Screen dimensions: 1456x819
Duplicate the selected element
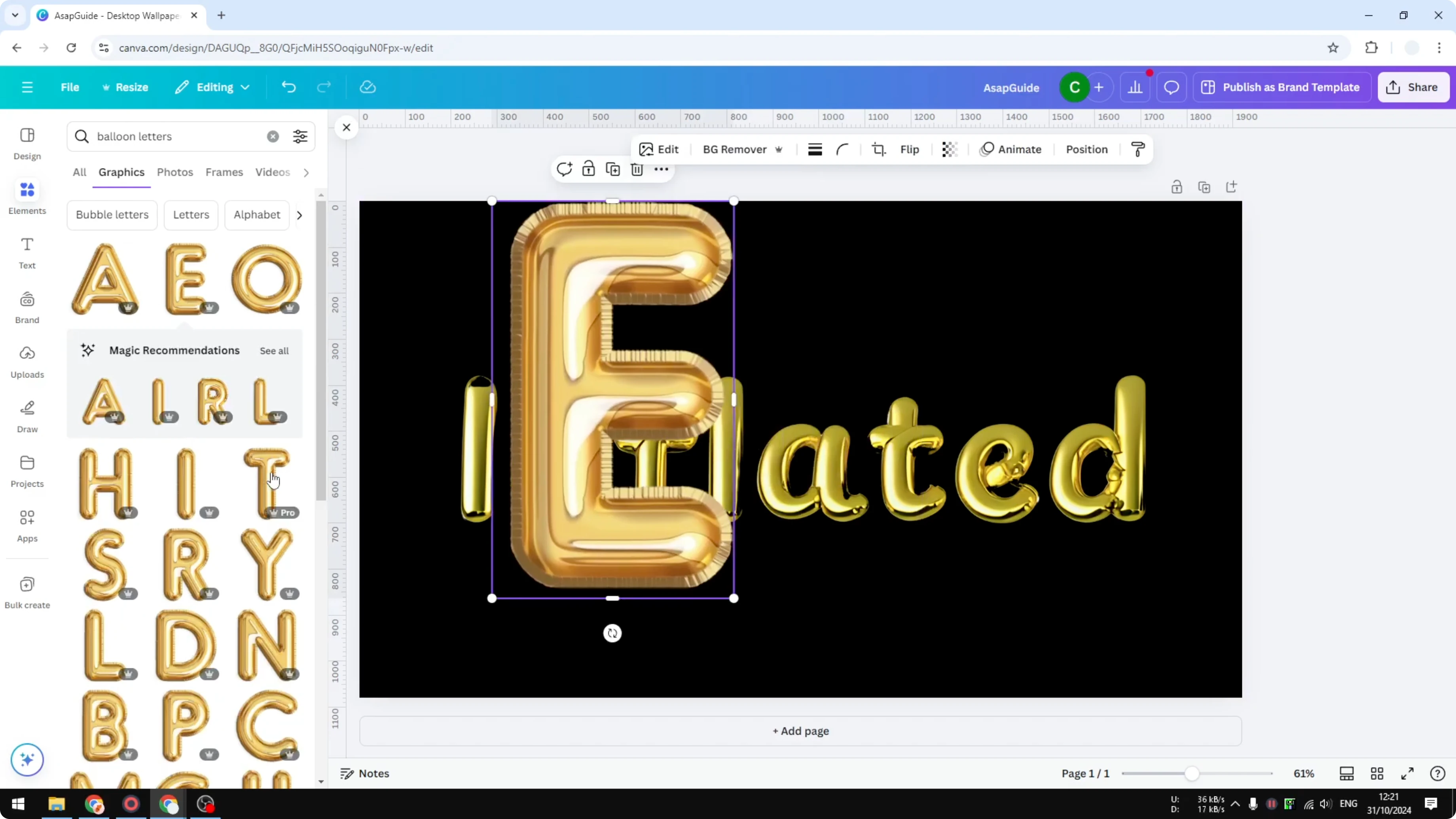612,169
